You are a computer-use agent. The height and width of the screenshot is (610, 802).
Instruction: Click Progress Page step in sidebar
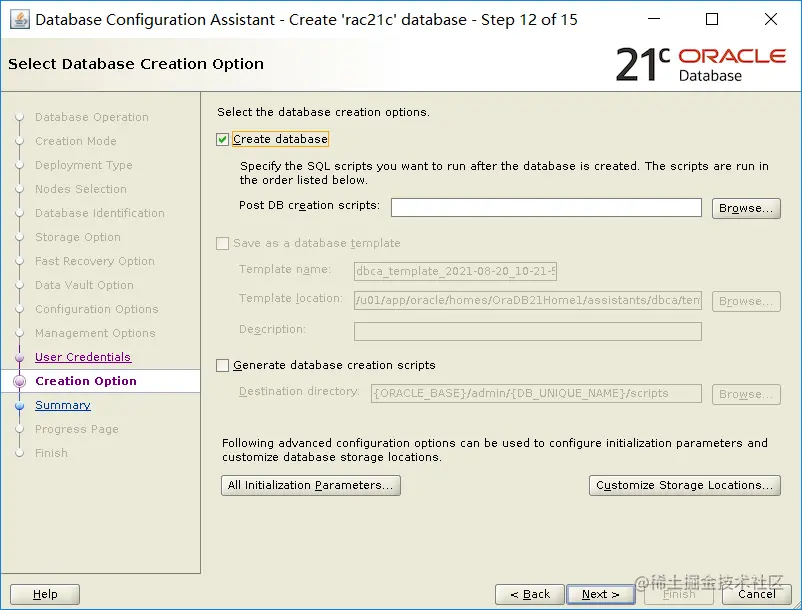pyautogui.click(x=77, y=429)
